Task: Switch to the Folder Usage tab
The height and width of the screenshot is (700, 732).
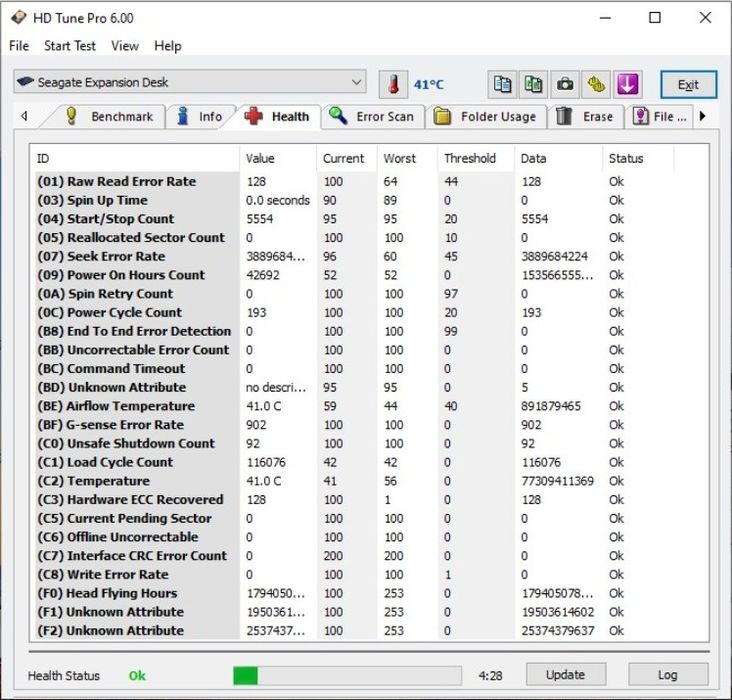Action: 486,117
